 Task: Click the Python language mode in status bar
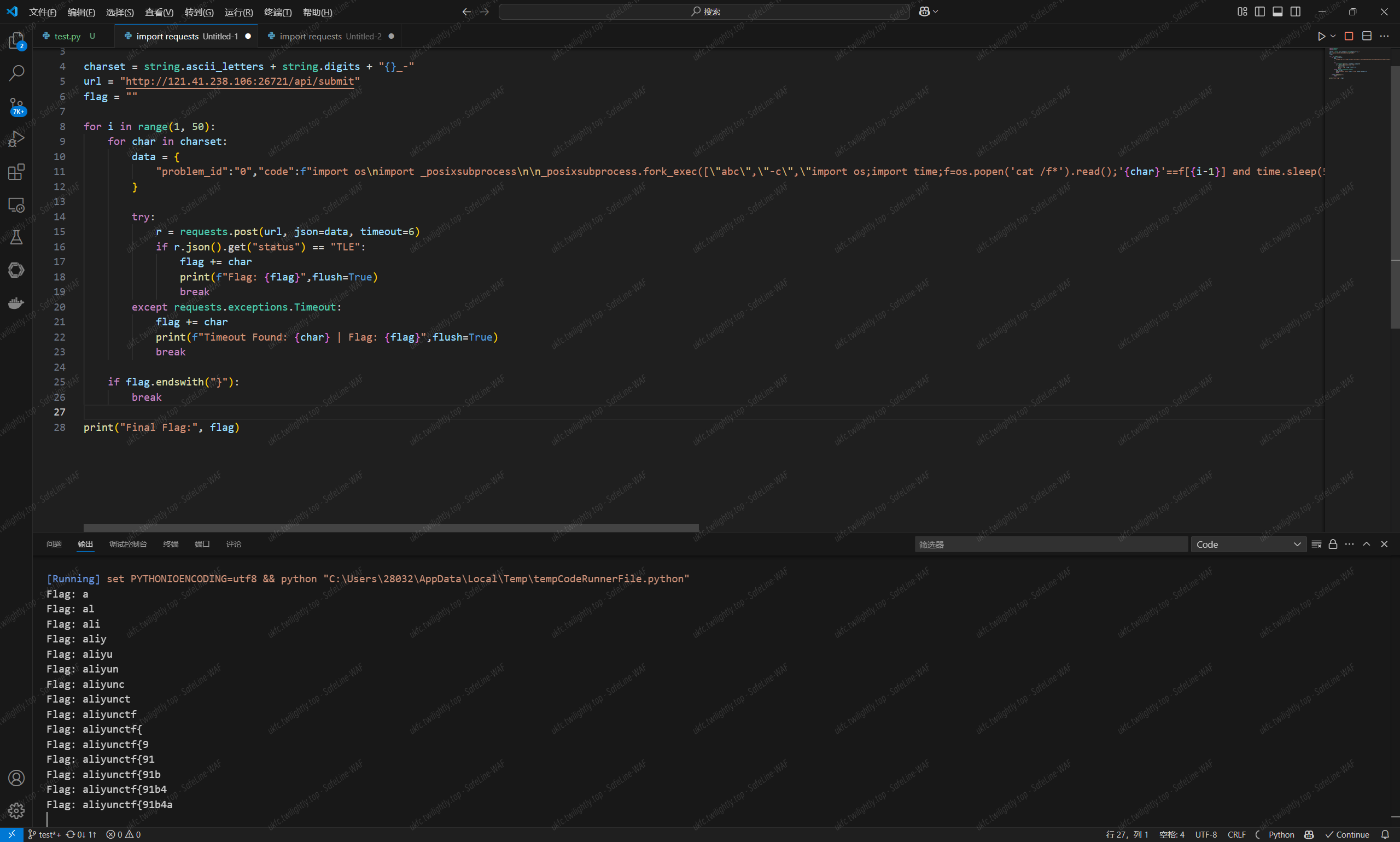point(1281,835)
